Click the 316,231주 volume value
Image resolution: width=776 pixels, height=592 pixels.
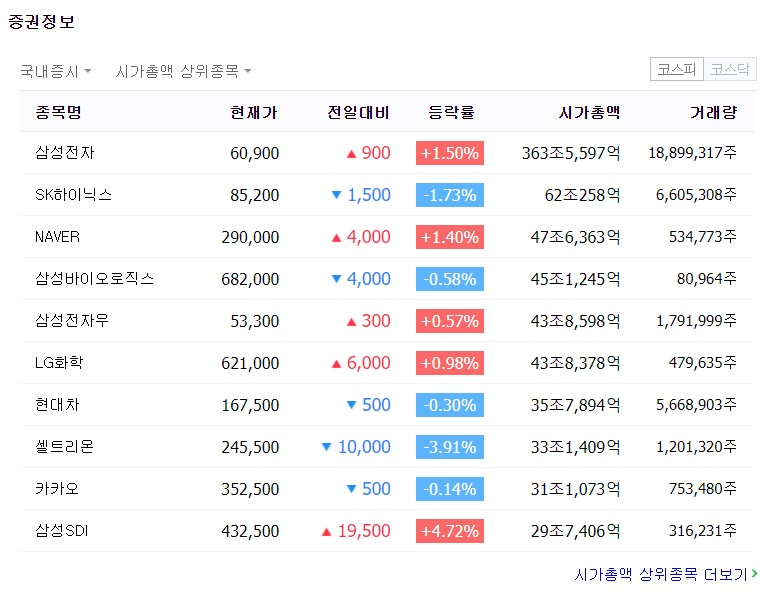click(703, 531)
